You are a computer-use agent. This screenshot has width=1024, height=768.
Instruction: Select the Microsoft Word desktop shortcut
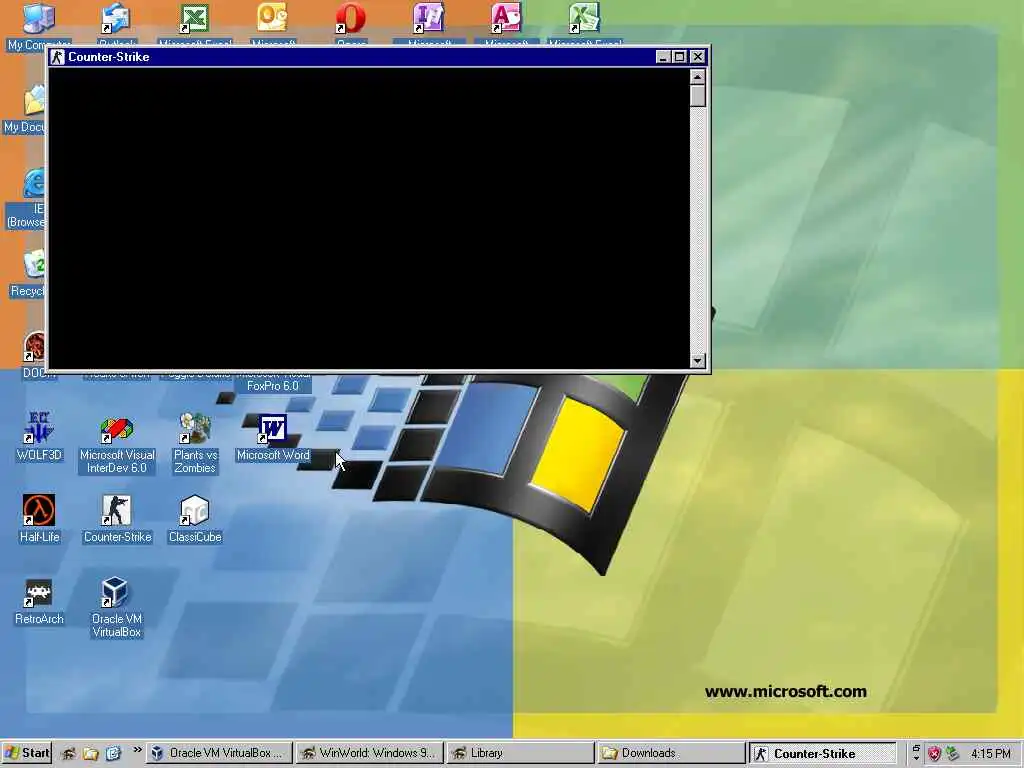[272, 428]
